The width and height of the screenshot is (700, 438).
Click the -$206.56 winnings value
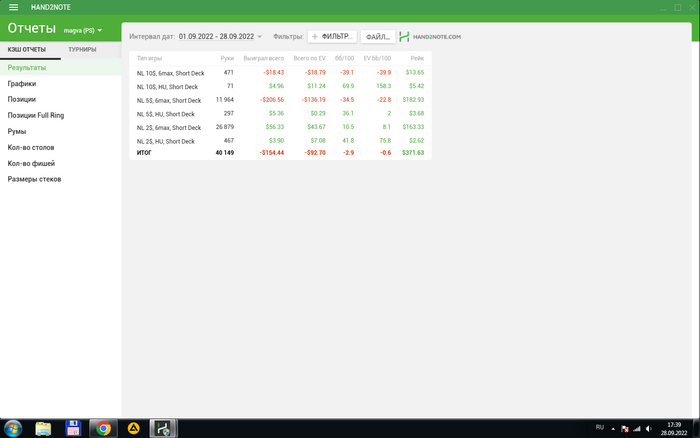272,100
